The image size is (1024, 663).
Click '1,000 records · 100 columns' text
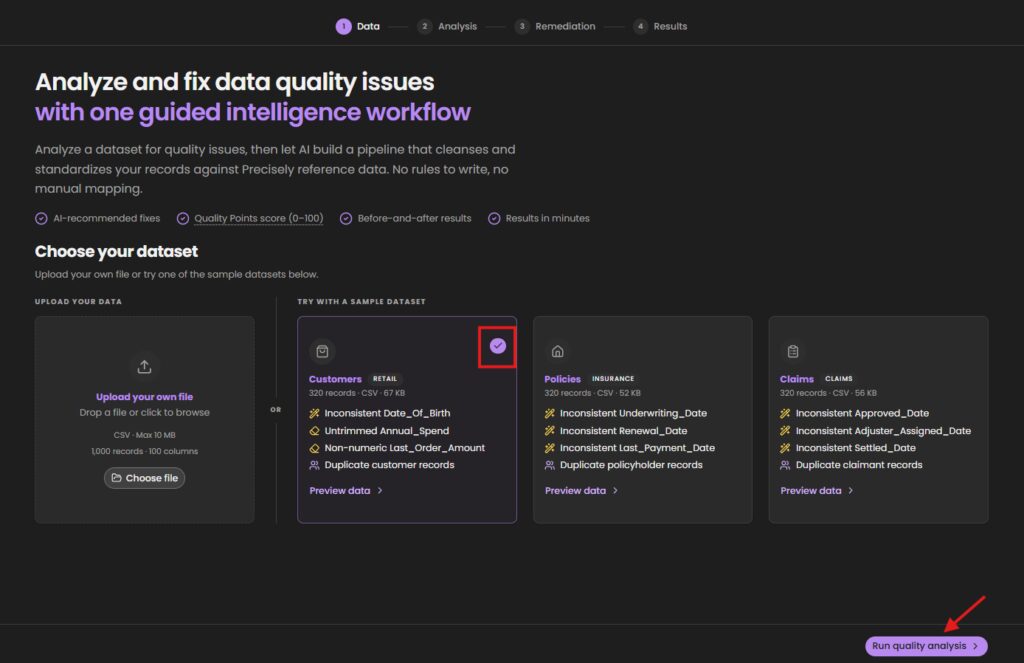click(144, 451)
